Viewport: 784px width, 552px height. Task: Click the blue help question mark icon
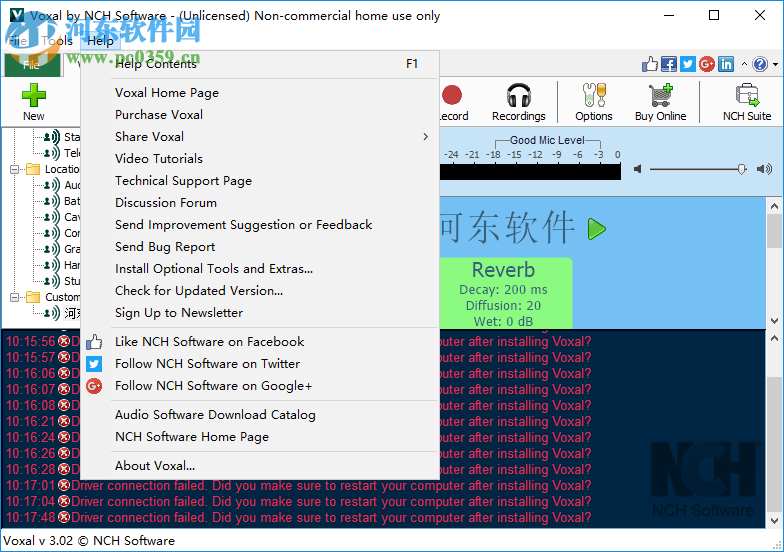[760, 64]
